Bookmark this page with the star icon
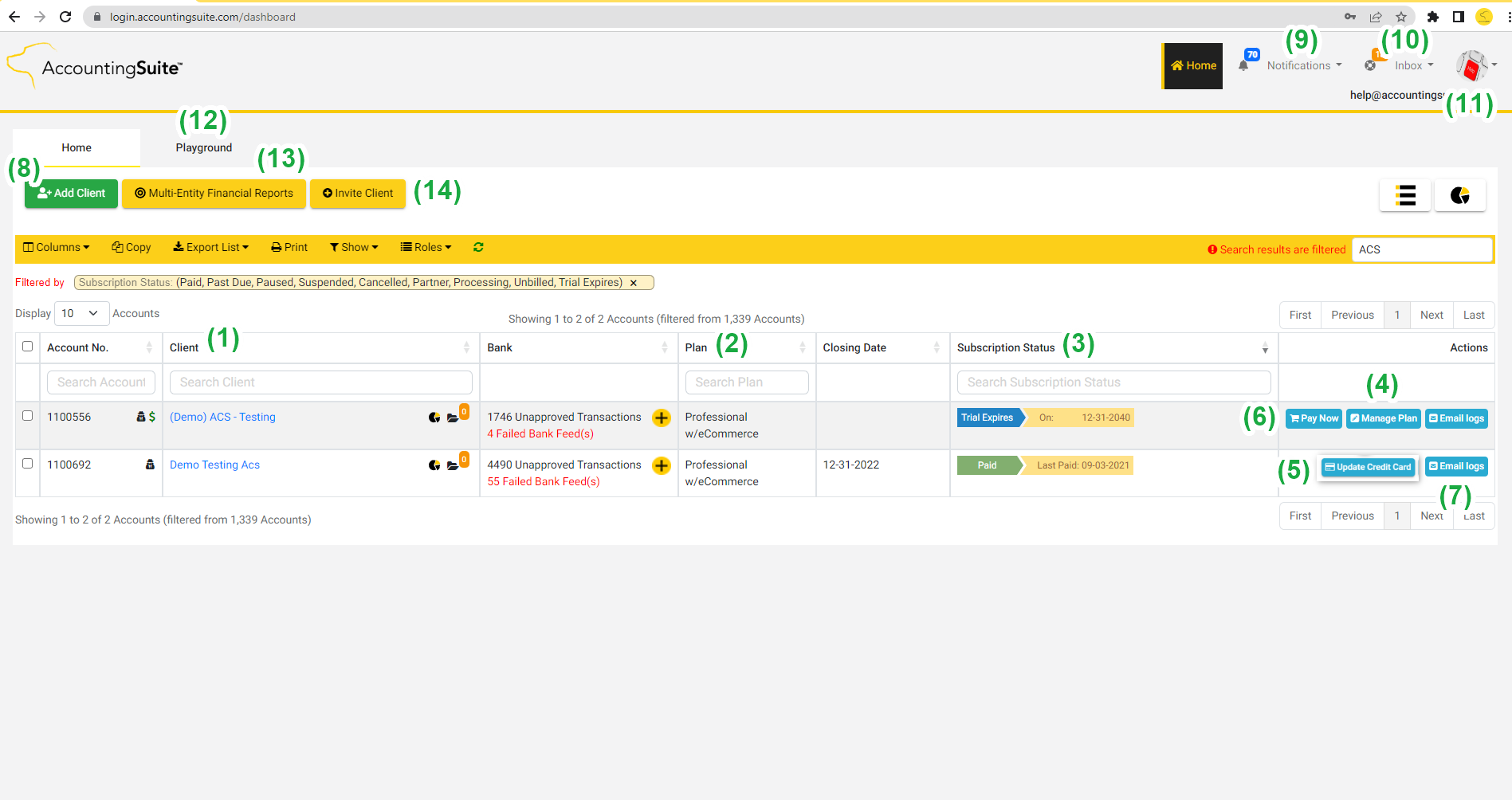 coord(1401,17)
